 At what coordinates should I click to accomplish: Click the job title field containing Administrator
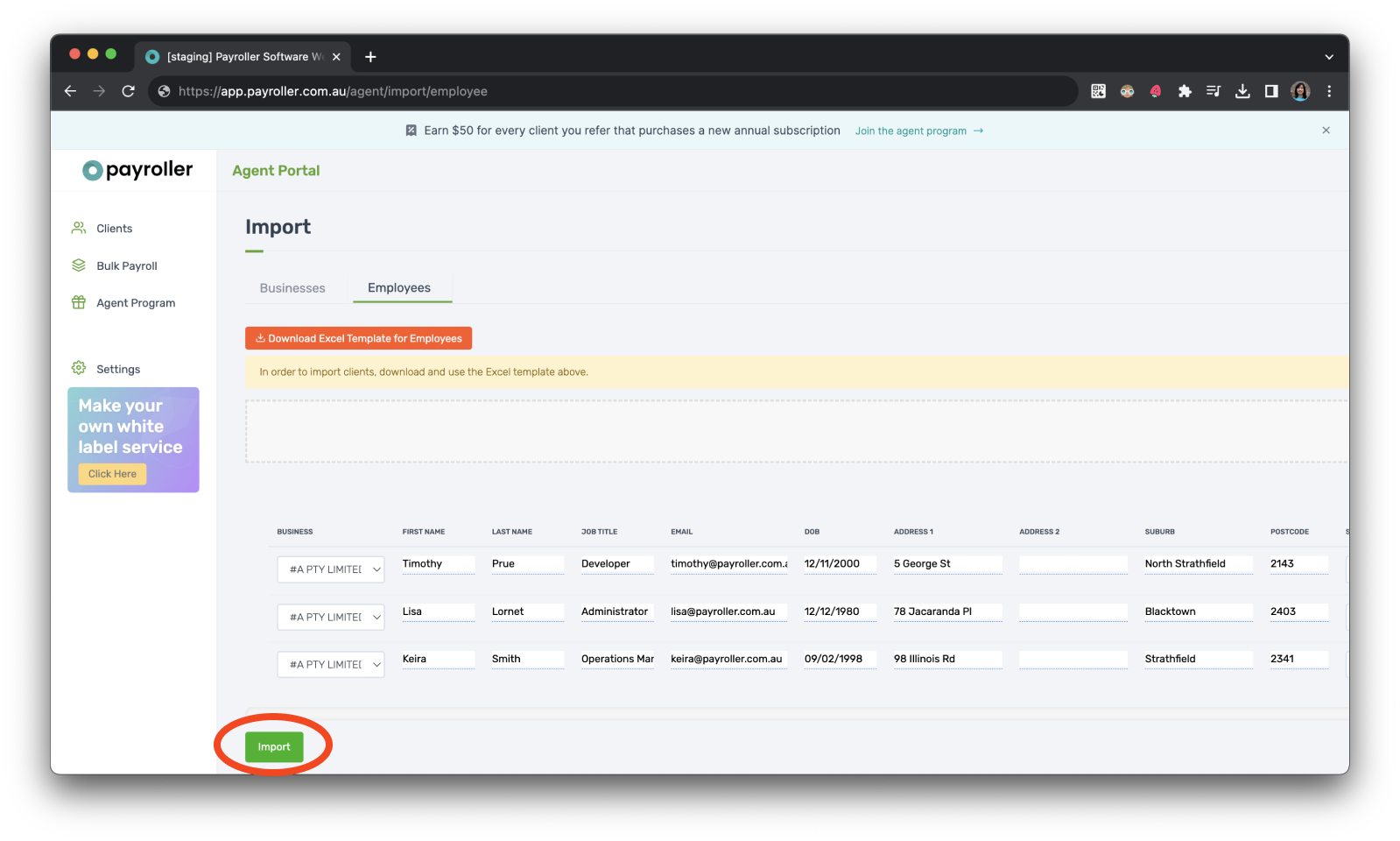click(617, 611)
